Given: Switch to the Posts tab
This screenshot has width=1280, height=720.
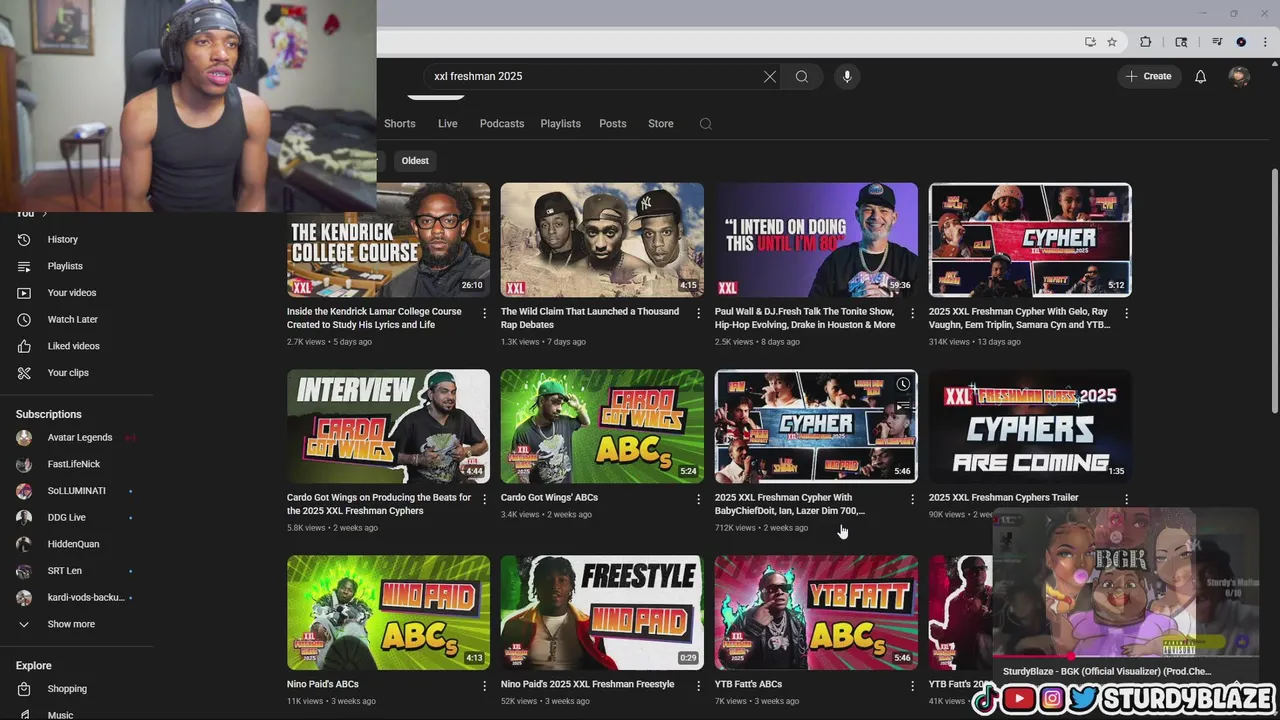Looking at the screenshot, I should click(612, 124).
